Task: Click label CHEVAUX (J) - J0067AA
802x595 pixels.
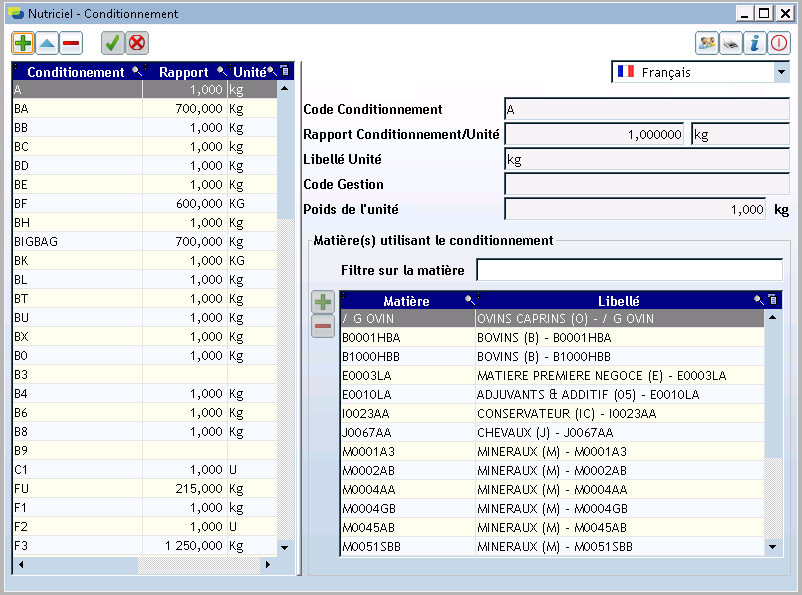Action: tap(545, 432)
